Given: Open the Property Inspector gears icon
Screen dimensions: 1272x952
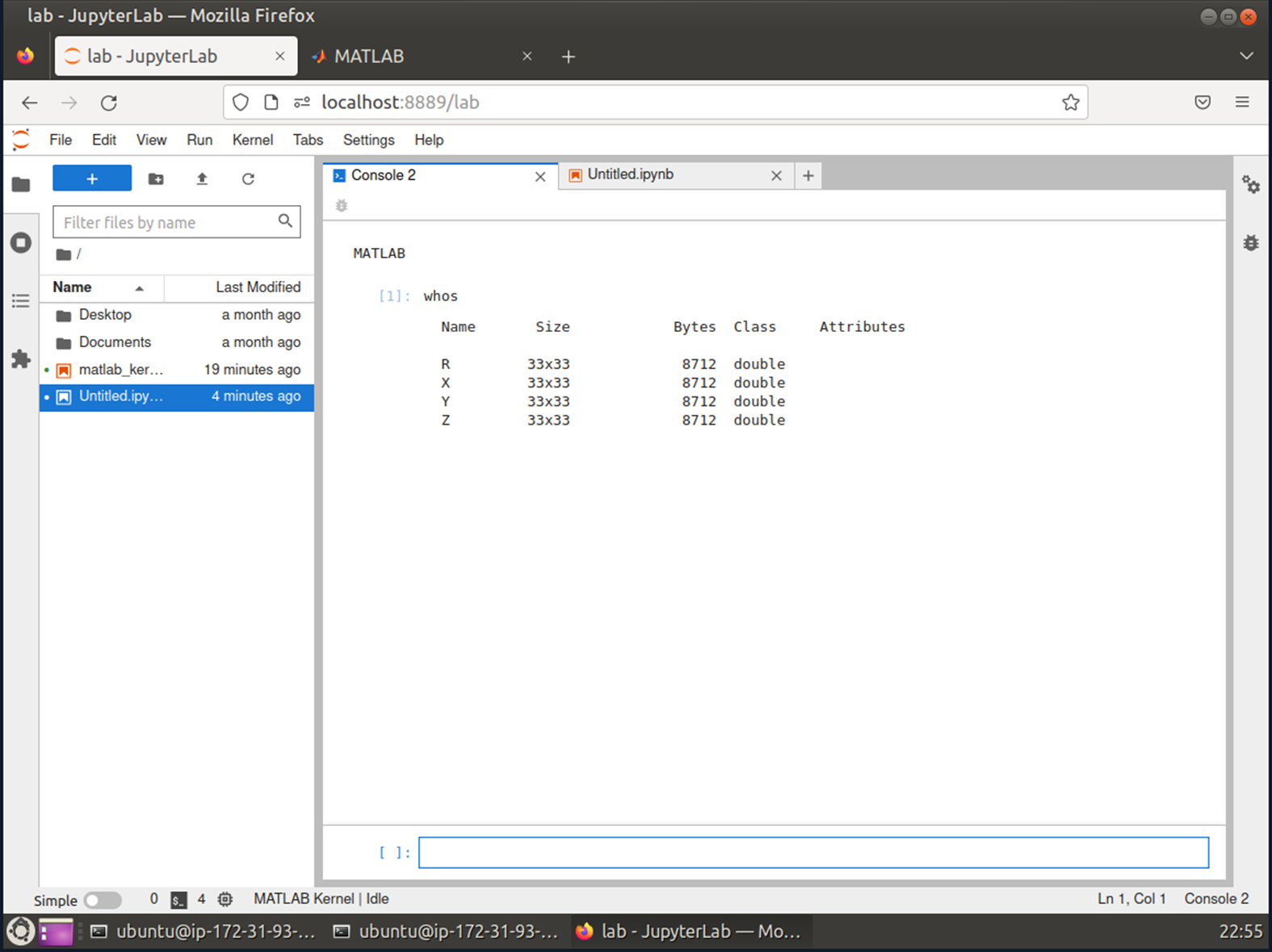Looking at the screenshot, I should click(1250, 185).
